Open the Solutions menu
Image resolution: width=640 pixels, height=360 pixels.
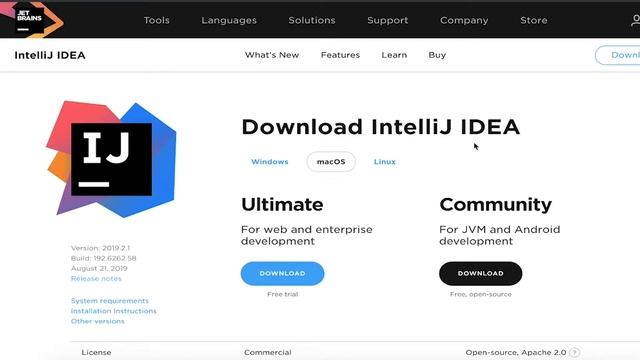[x=312, y=20]
